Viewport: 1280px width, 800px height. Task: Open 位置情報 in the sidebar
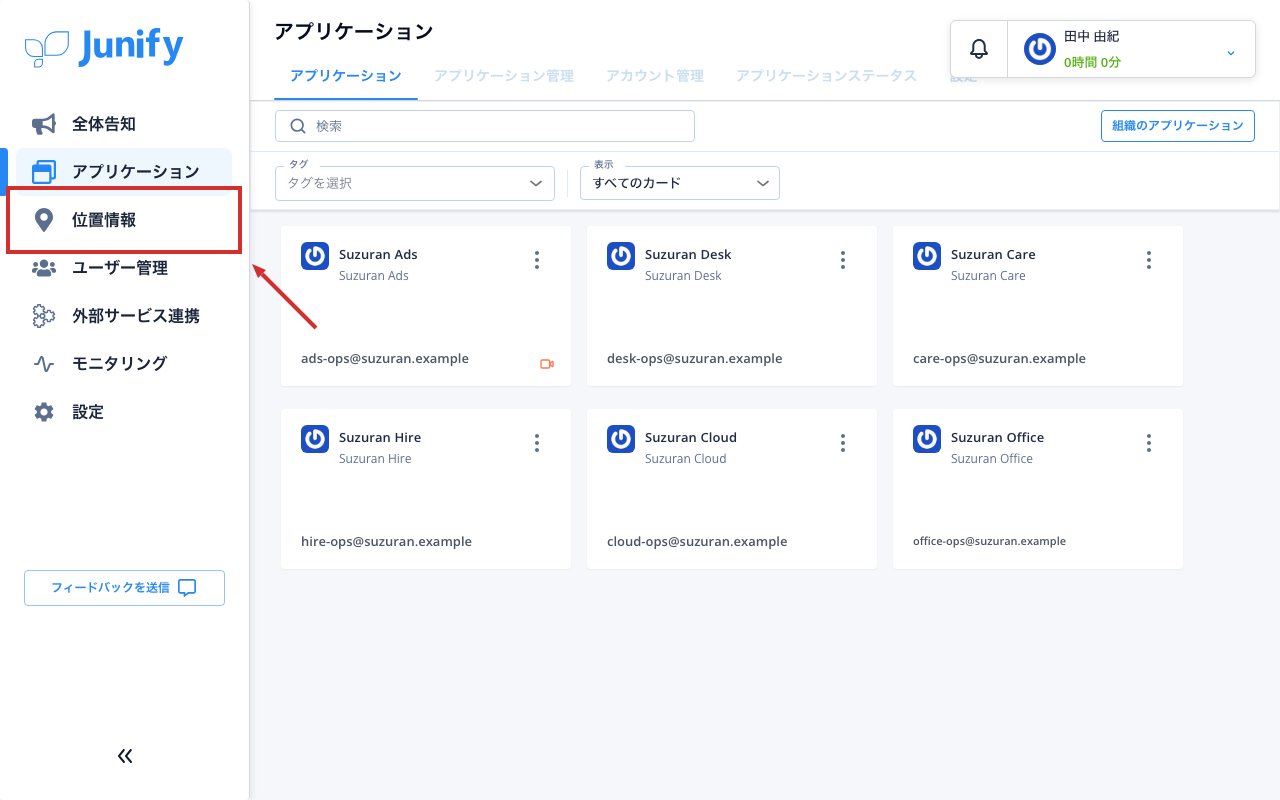(124, 220)
